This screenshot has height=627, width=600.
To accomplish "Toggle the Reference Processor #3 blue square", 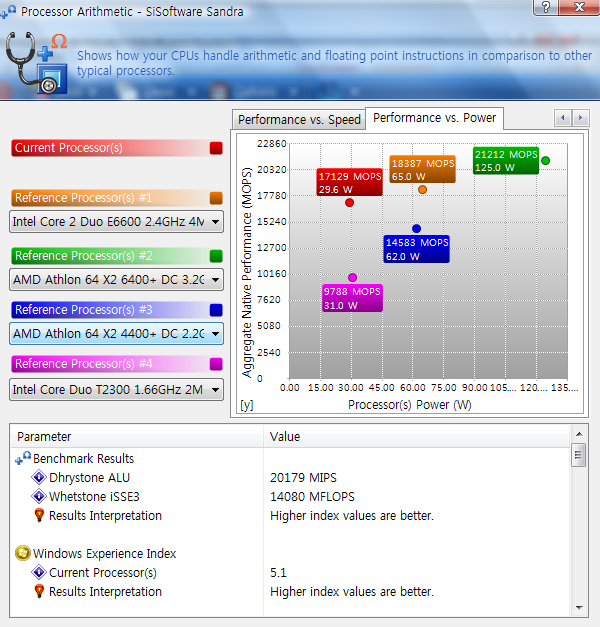I will click(x=216, y=310).
